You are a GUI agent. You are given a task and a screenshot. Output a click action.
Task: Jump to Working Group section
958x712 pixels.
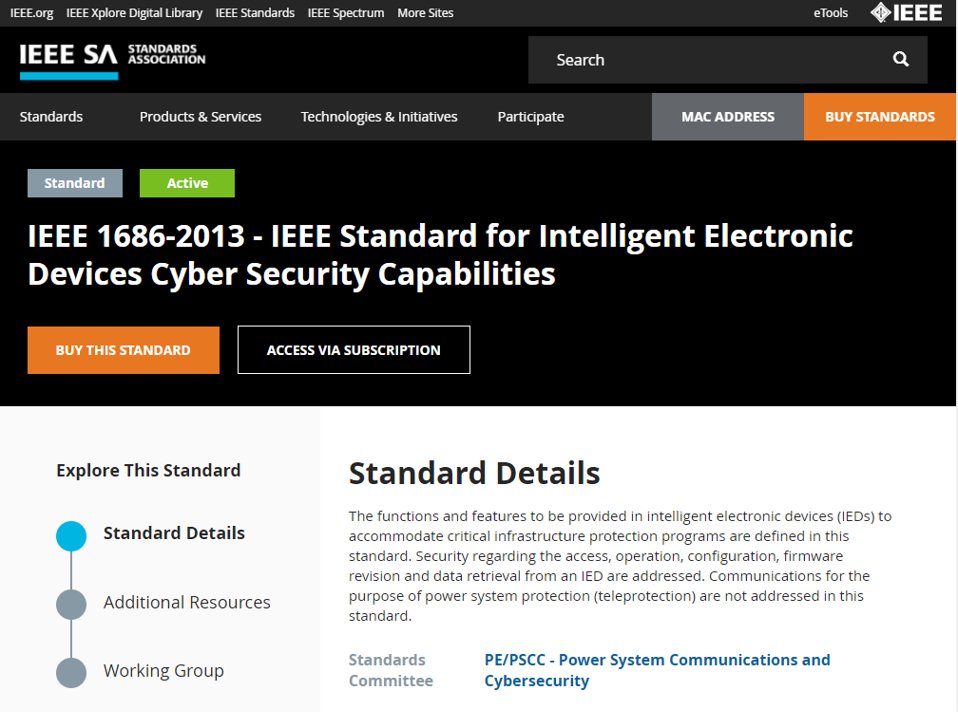tap(164, 671)
